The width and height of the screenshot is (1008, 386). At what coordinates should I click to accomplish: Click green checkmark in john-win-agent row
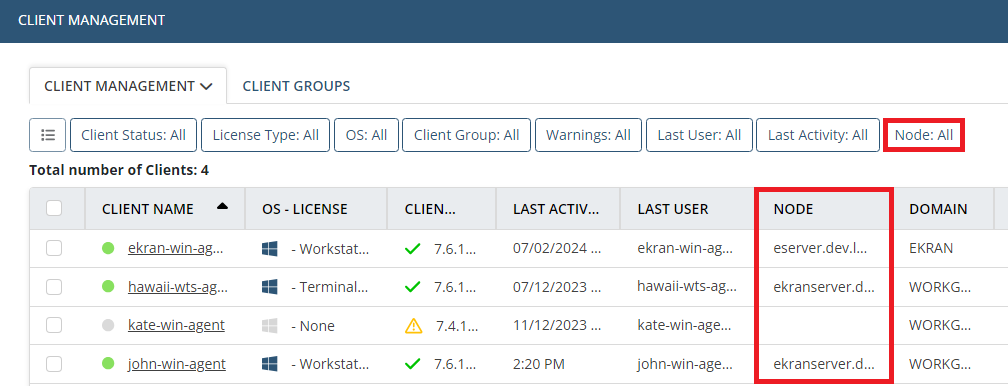point(412,364)
